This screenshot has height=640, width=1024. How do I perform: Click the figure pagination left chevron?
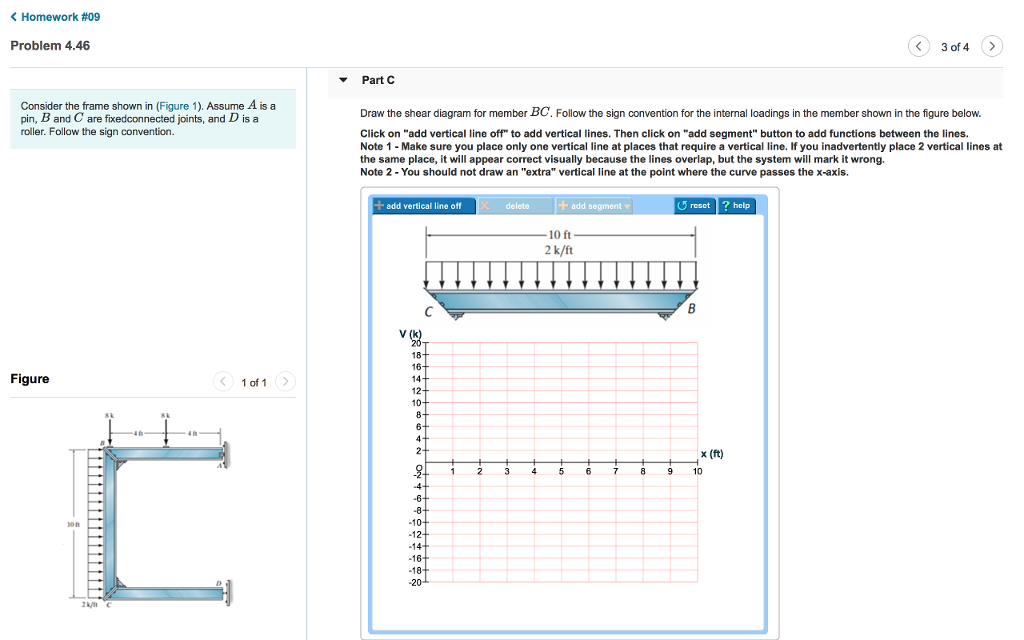tap(221, 381)
